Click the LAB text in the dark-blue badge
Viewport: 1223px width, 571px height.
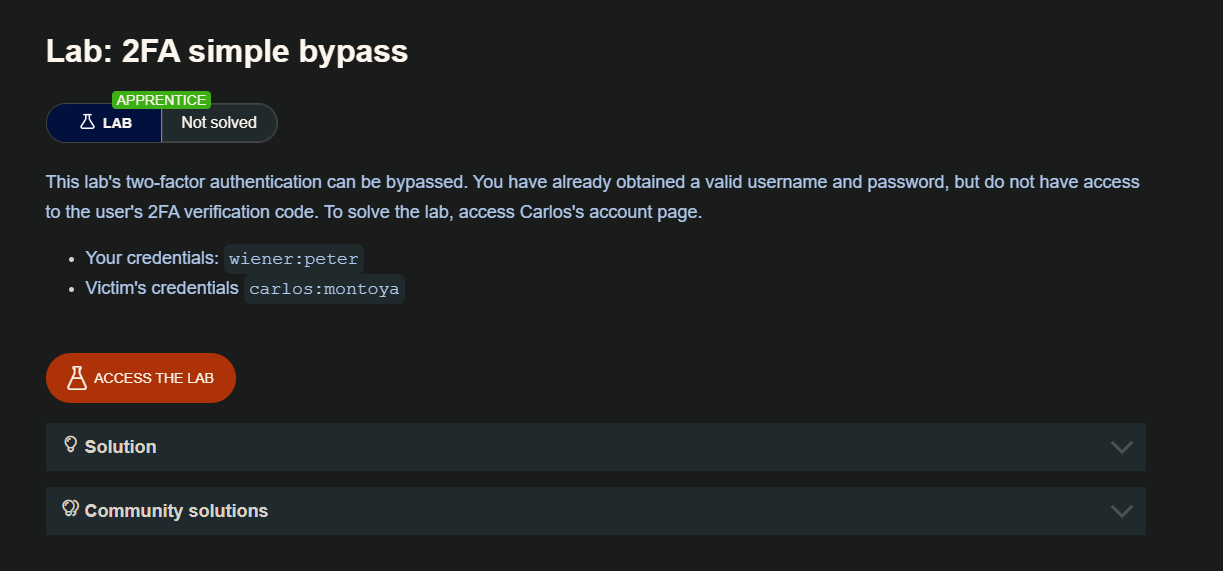pos(117,124)
